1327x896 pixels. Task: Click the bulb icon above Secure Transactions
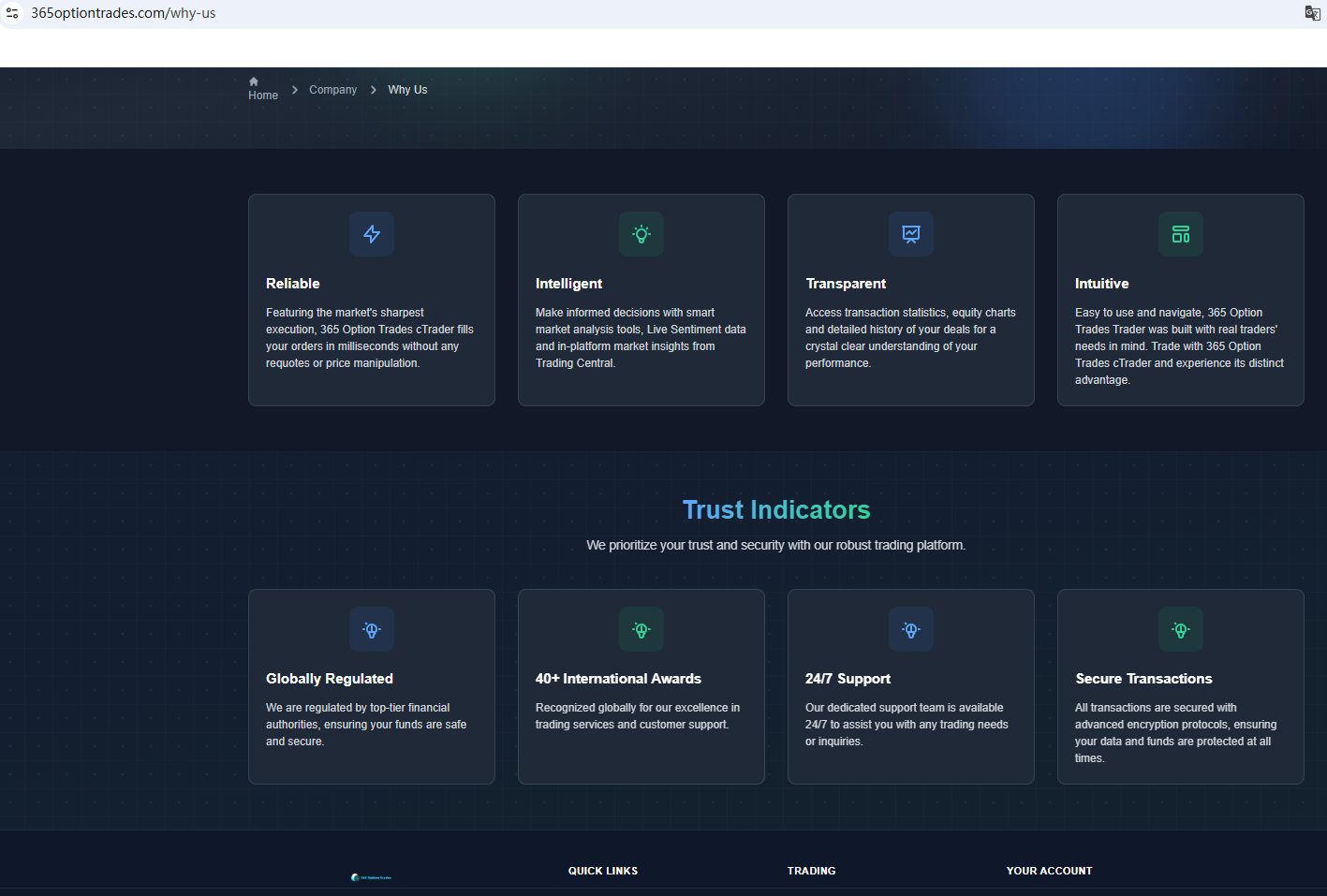coord(1181,630)
